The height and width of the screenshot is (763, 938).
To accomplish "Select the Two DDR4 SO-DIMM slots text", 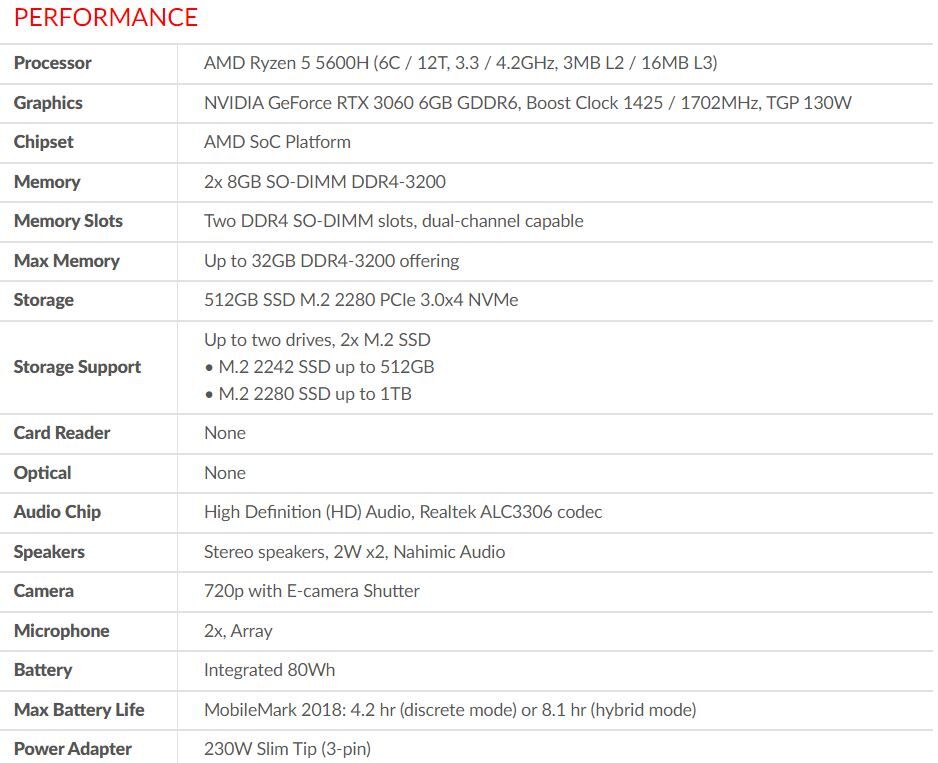I will [394, 221].
